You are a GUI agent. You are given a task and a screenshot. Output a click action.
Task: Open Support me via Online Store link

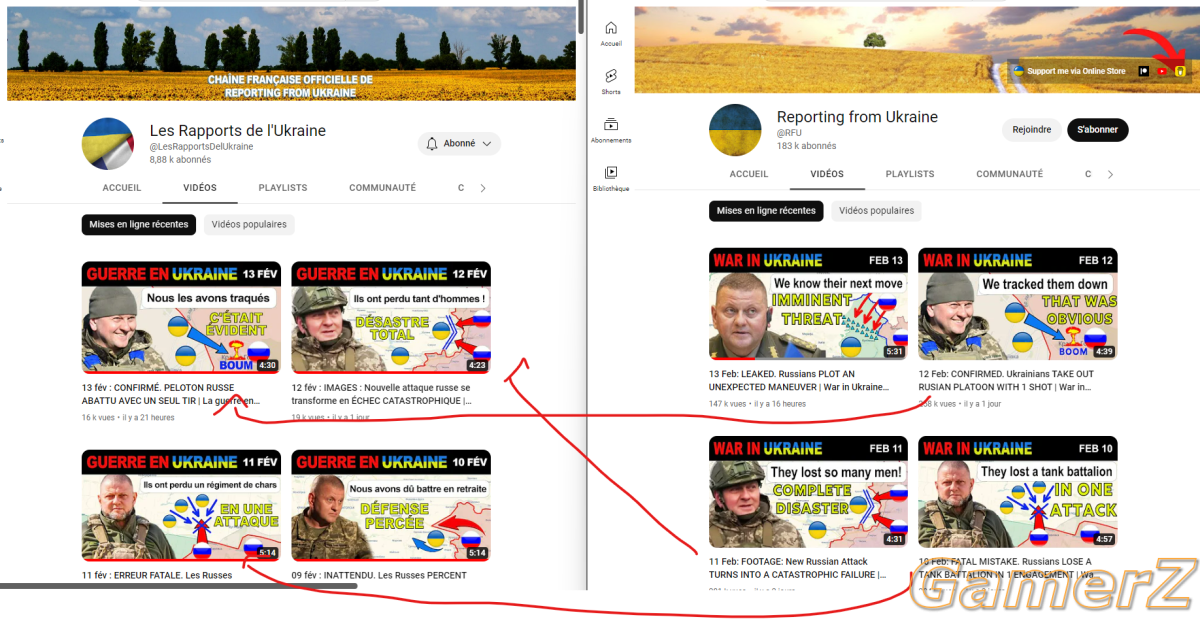(1076, 71)
